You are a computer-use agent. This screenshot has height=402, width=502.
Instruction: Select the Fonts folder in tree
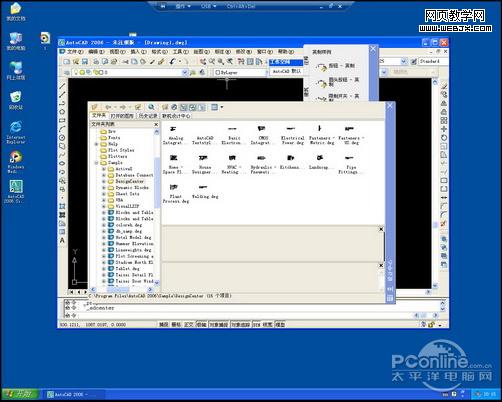click(110, 138)
